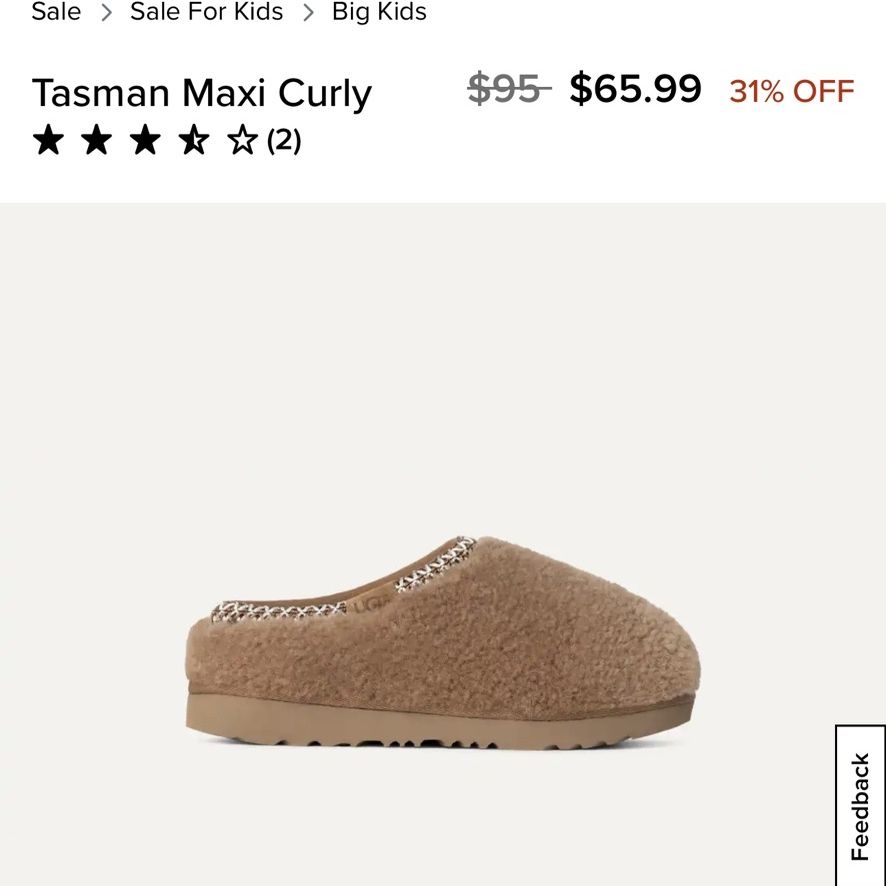Click chevron before Big Kids breadcrumb
Screen dimensions: 886x886
[x=308, y=12]
